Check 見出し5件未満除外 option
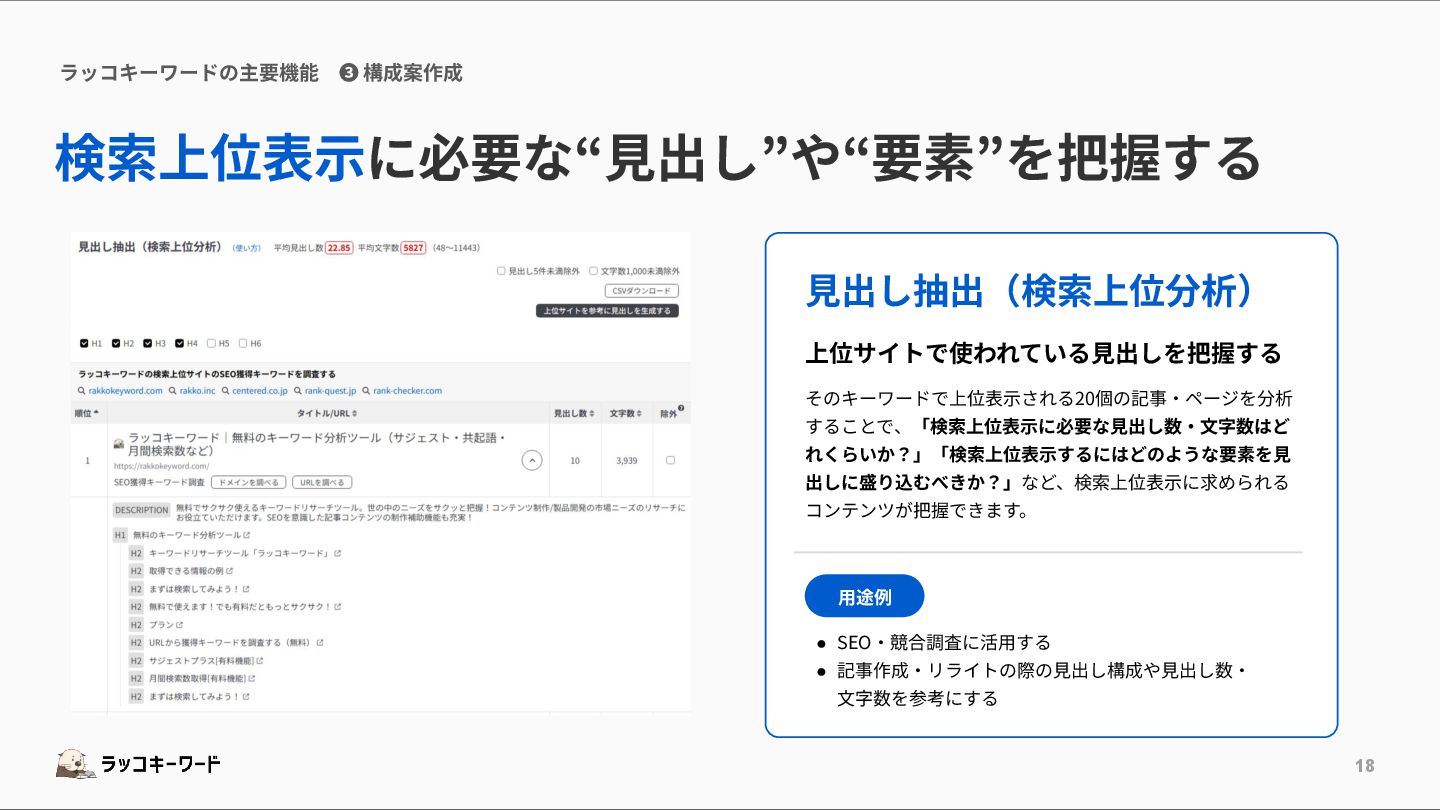The image size is (1440, 810). 501,271
